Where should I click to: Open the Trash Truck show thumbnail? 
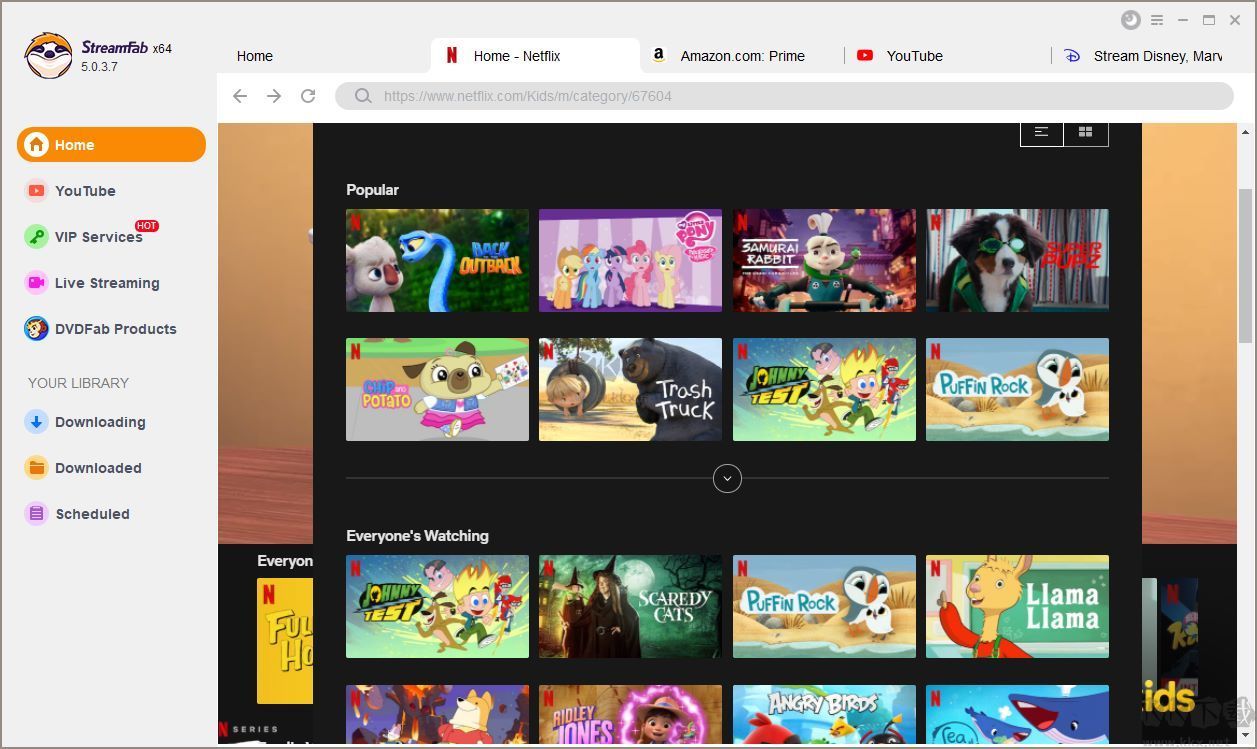coord(630,389)
